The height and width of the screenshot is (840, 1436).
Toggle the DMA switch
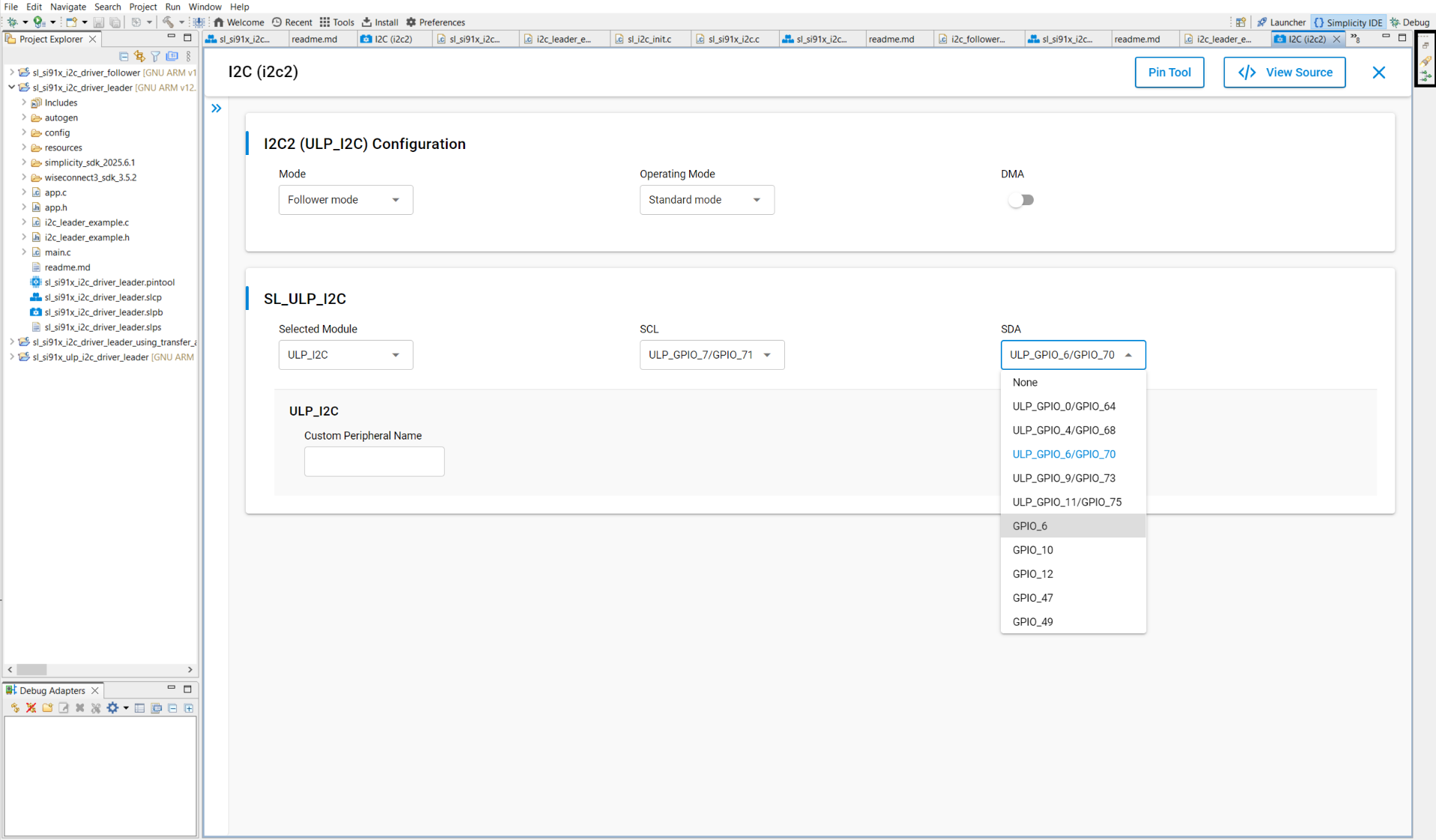tap(1020, 200)
